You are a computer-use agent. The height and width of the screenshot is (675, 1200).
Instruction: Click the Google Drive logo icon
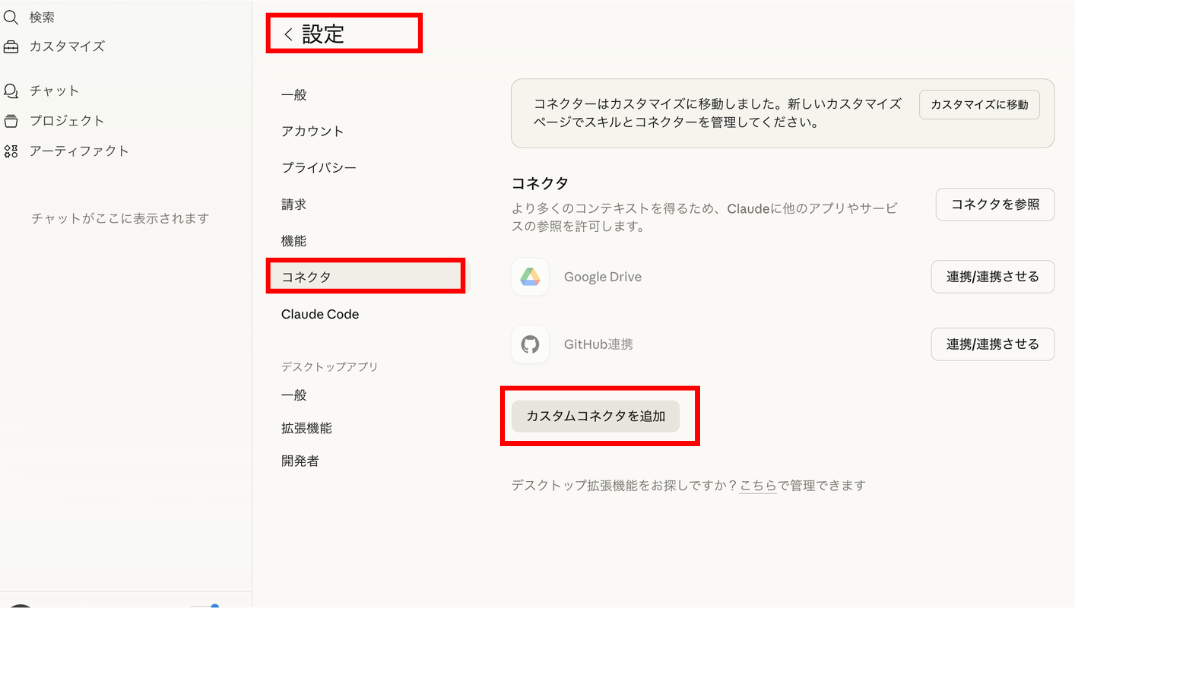pyautogui.click(x=530, y=277)
